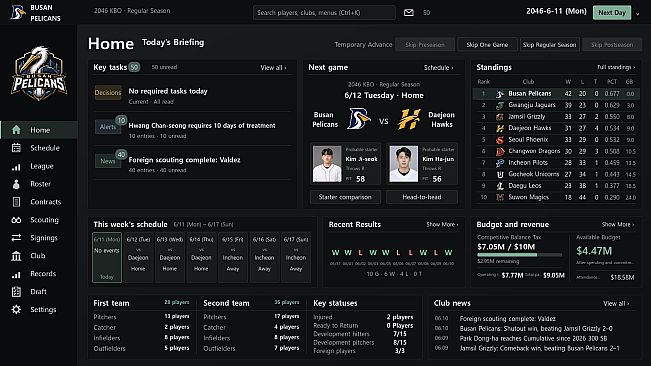Viewport: 651px width, 366px height.
Task: Show More in Recent Results
Action: coord(442,224)
